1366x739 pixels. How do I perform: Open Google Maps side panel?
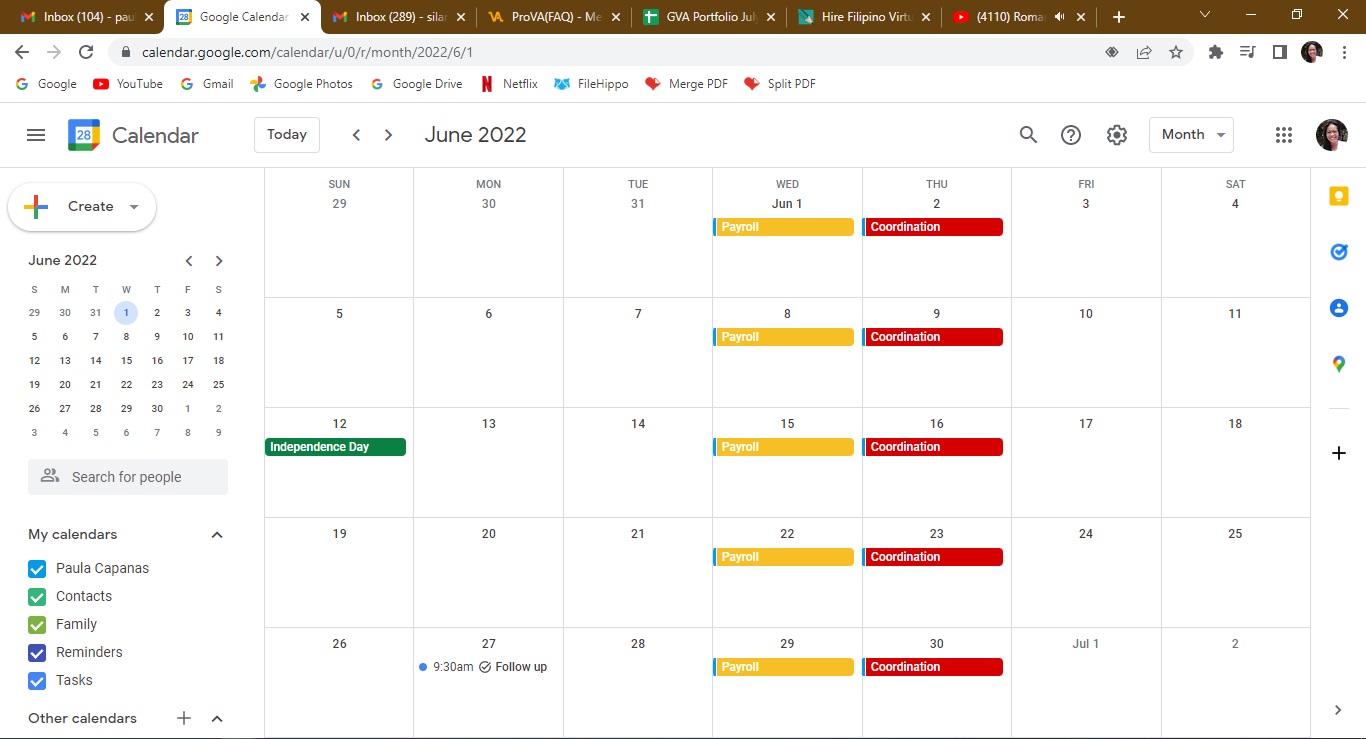1339,364
